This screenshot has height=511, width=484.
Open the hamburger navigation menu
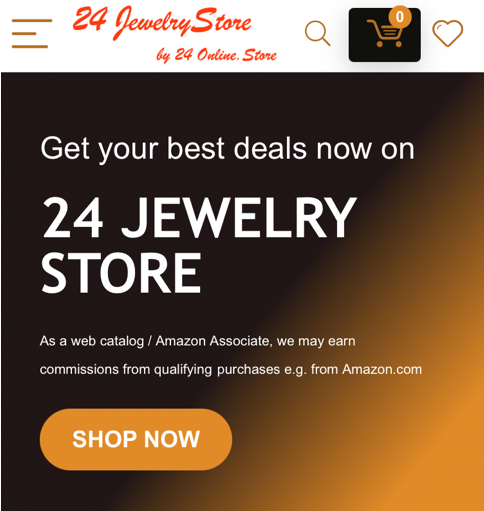[32, 33]
